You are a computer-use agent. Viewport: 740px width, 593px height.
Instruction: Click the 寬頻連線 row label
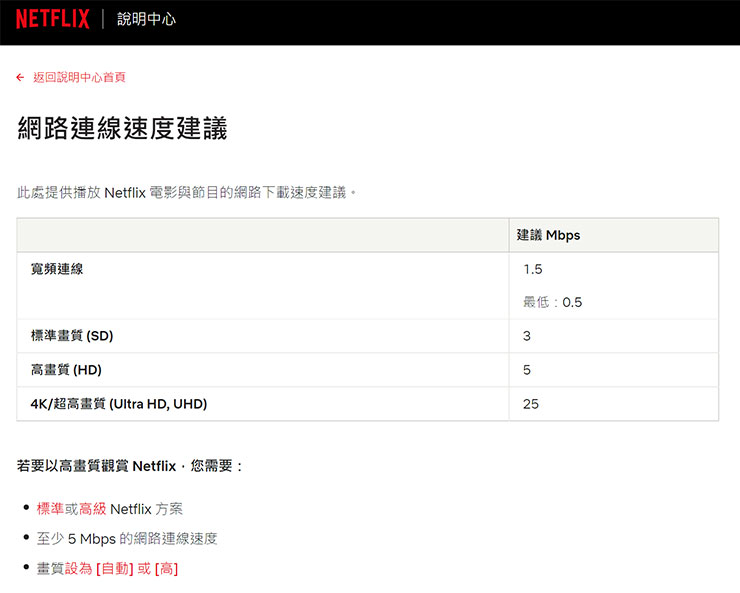point(57,269)
